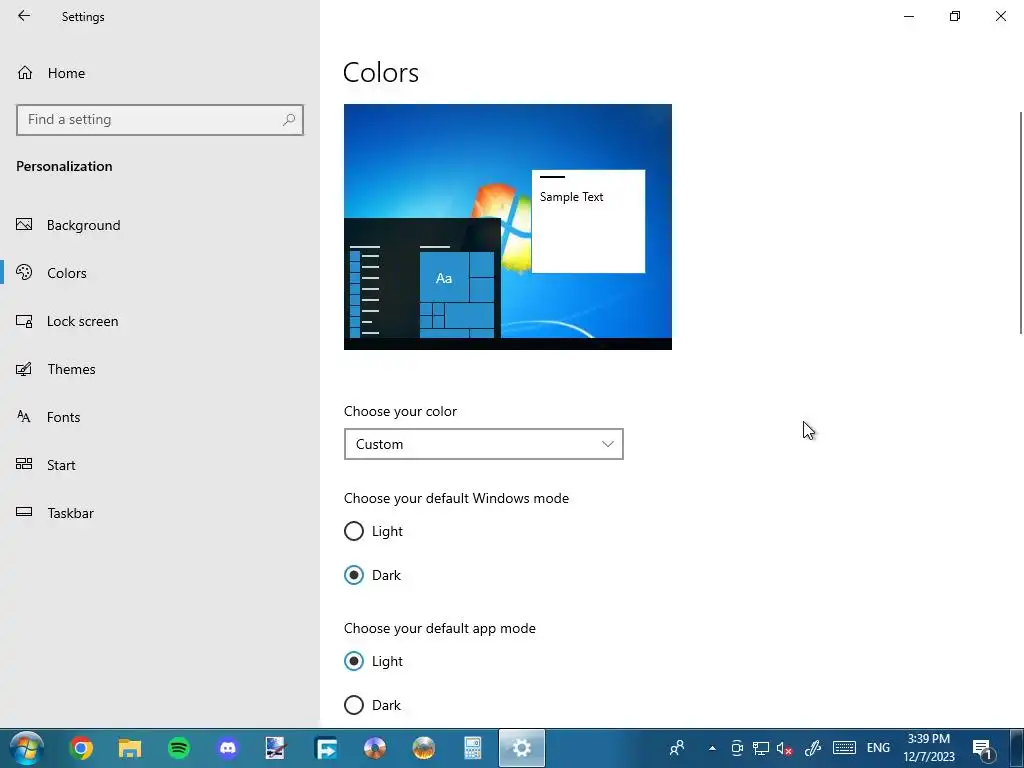Open the network tray icon
Screen dimensions: 1024x768
(761, 748)
